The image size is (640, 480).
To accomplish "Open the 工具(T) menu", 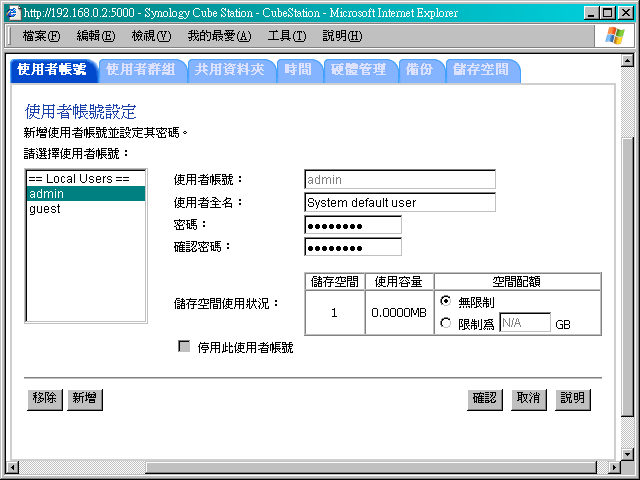I will tap(287, 36).
